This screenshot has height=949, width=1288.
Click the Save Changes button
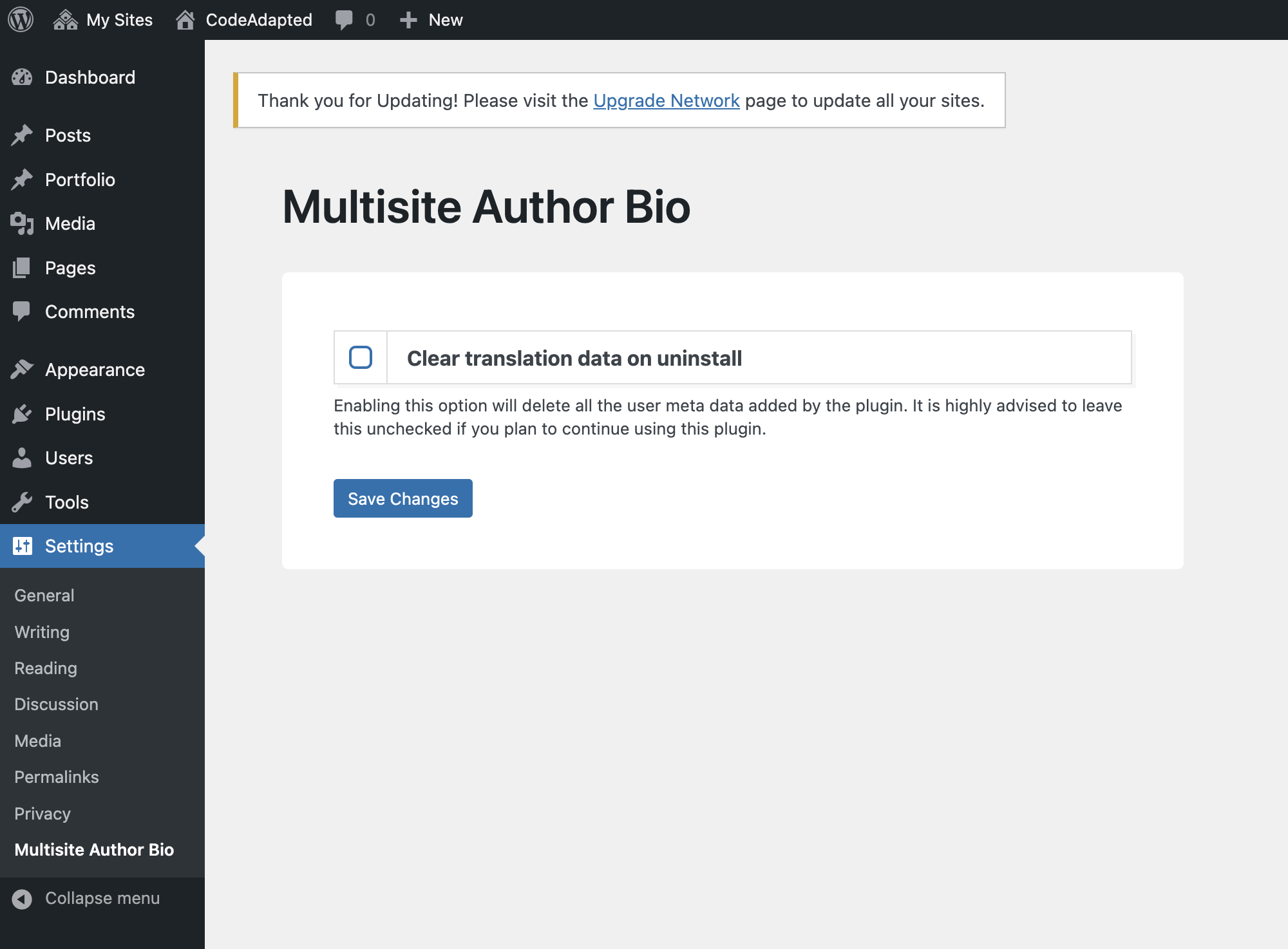(x=403, y=498)
